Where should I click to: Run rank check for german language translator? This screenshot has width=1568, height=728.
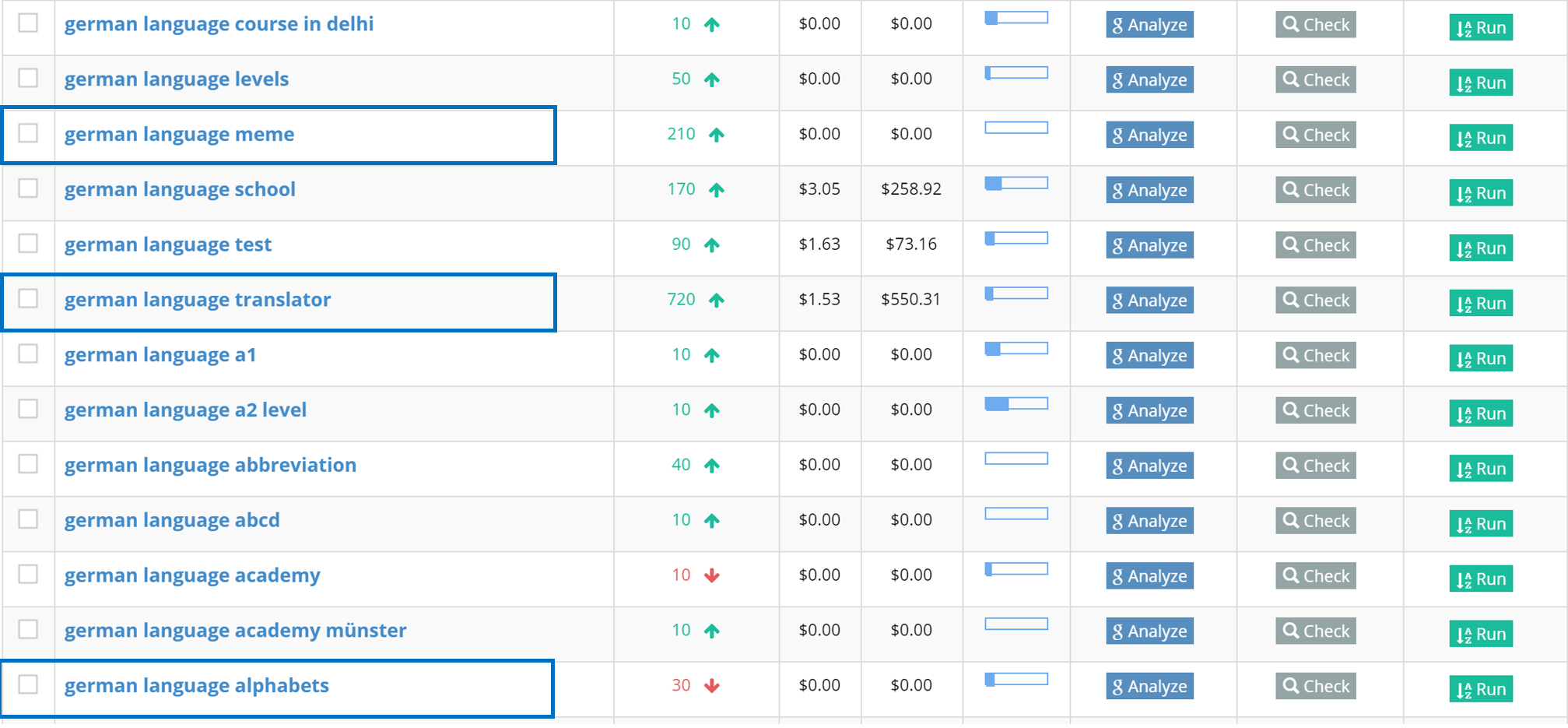point(1480,304)
